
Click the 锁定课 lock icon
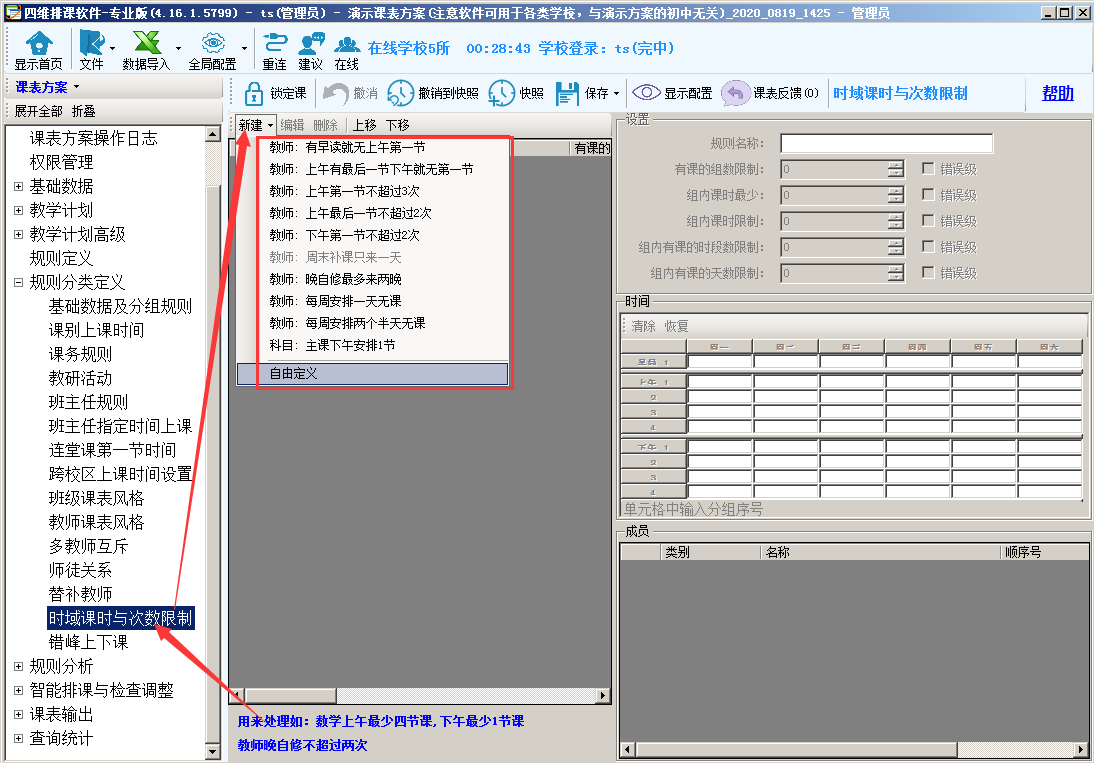click(254, 93)
